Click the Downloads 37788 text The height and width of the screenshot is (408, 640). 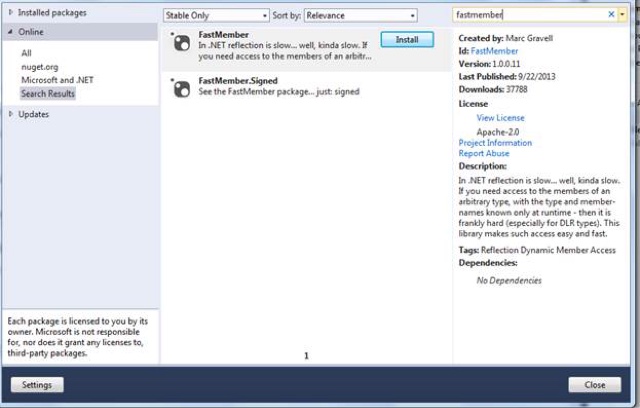(493, 89)
